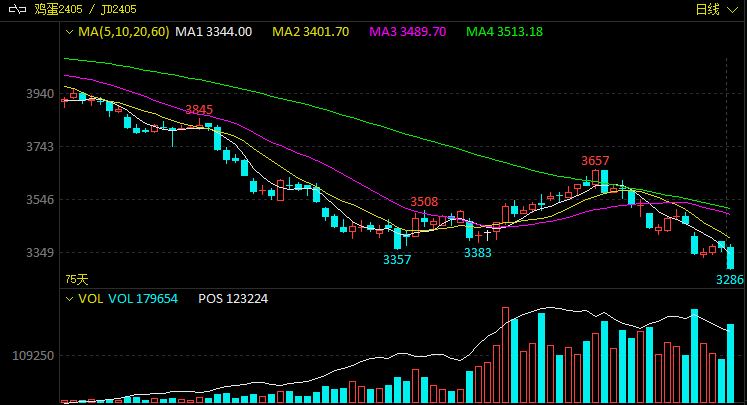This screenshot has width=747, height=405.
Task: Select the MA1 3344.00 value
Action: pos(213,32)
